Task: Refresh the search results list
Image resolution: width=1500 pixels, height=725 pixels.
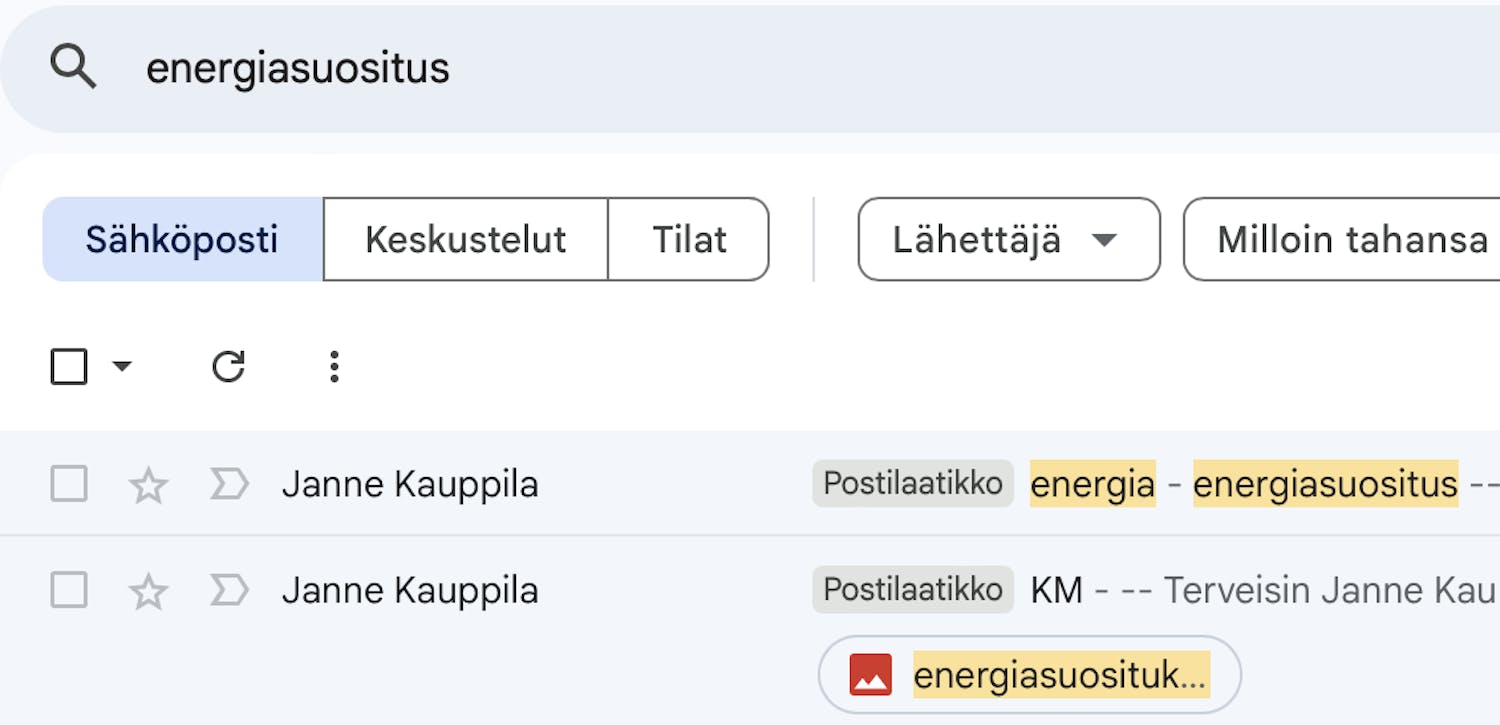Action: click(x=228, y=367)
